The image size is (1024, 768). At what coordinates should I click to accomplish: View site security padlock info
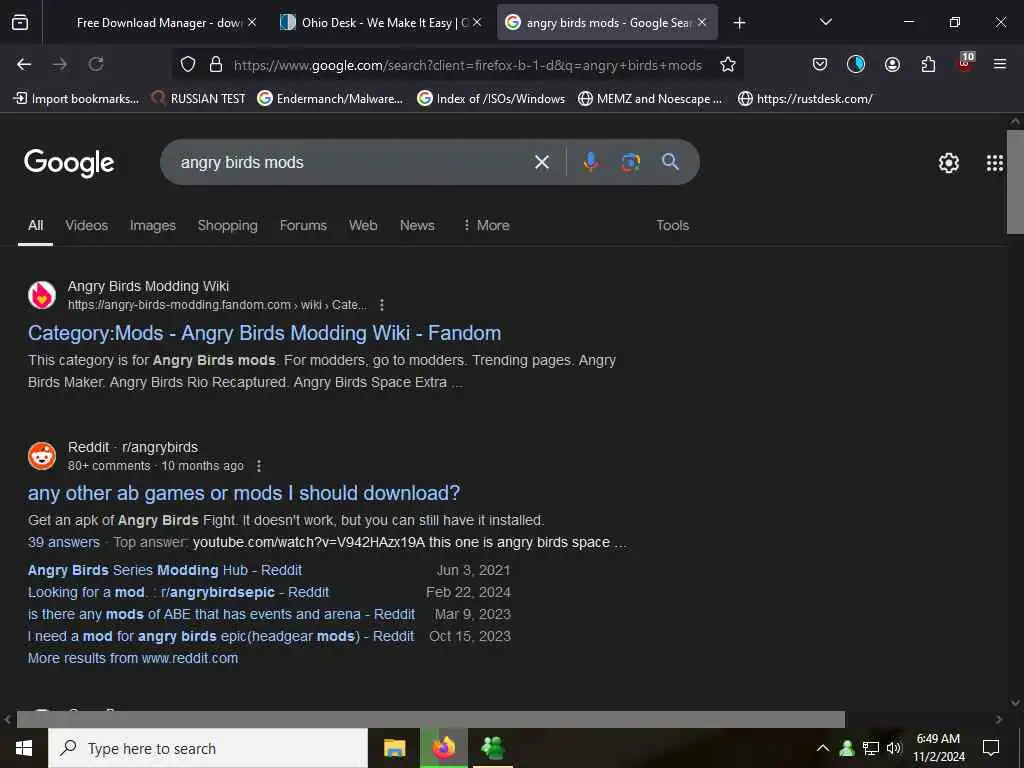point(216,64)
